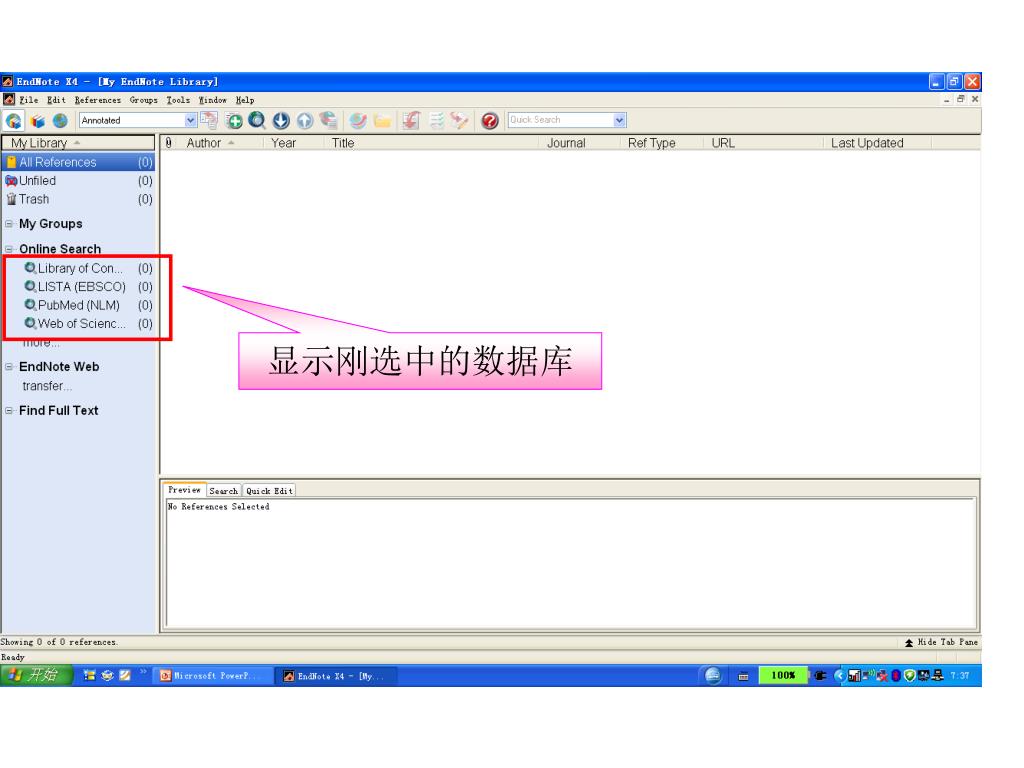Select PubMed (NLM) online search
The height and width of the screenshot is (768, 1024).
click(88, 305)
